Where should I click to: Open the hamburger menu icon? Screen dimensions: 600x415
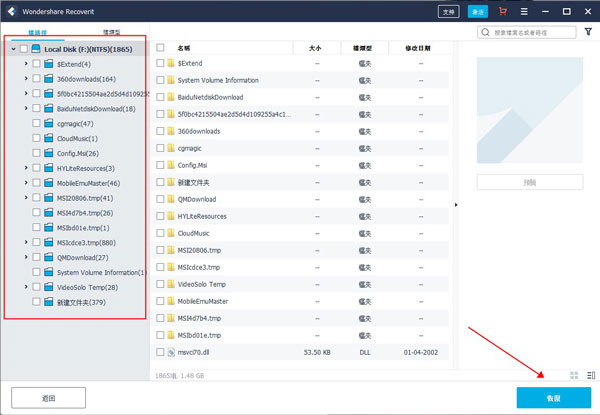coord(524,11)
